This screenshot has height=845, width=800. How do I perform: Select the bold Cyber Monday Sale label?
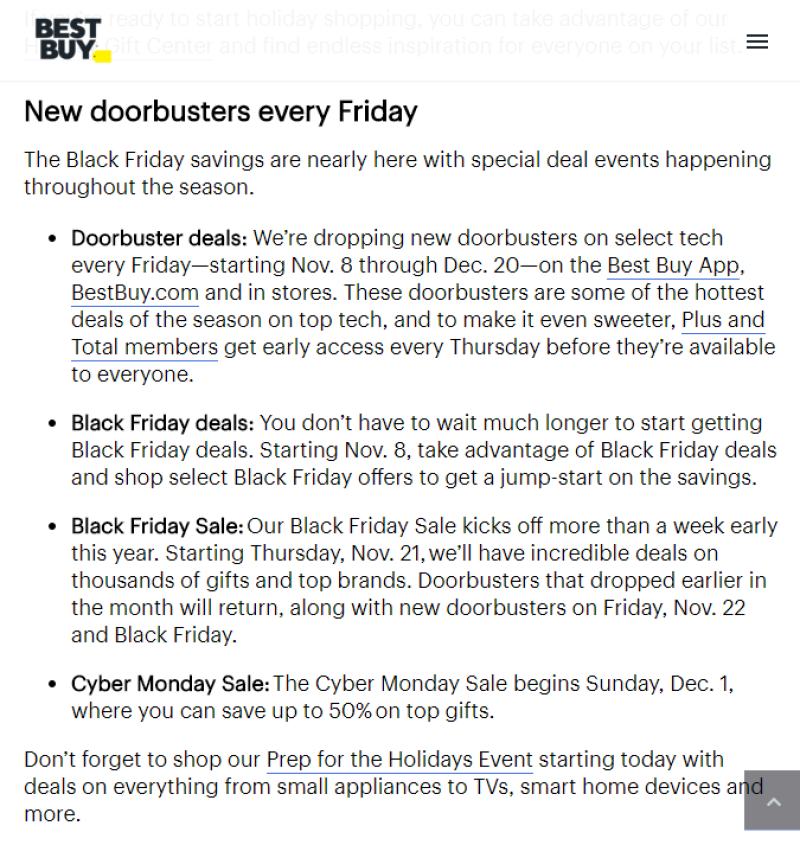click(x=170, y=685)
